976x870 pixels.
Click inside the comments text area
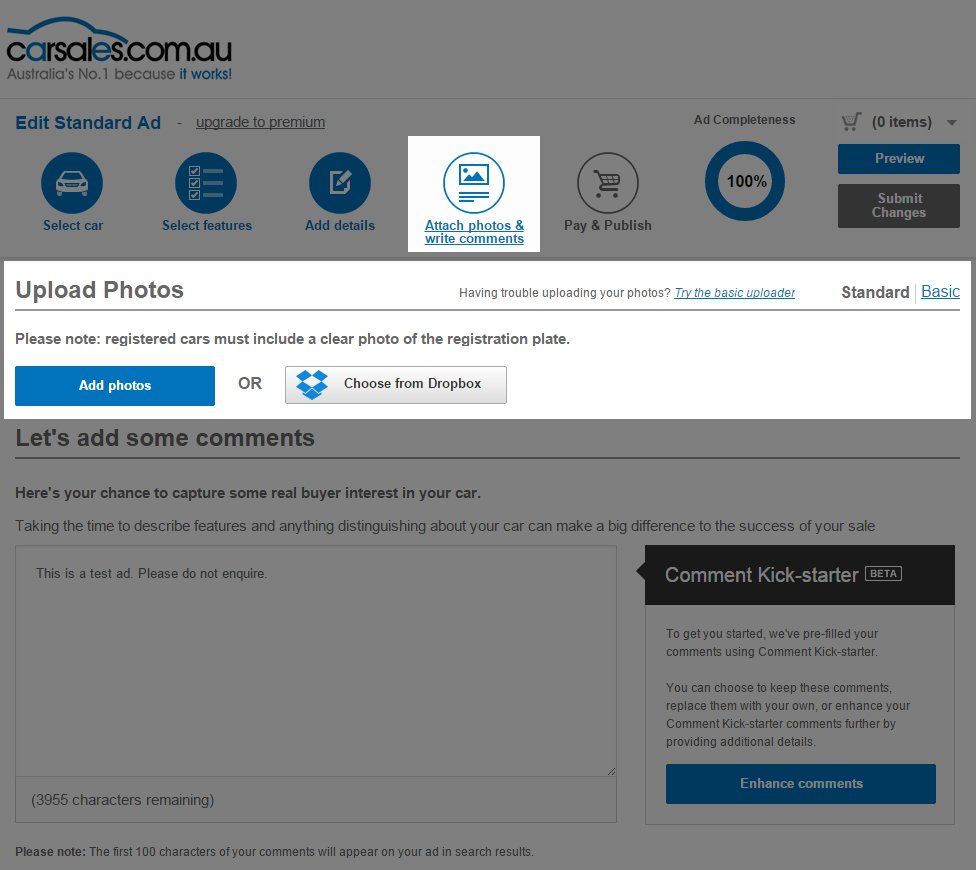316,661
